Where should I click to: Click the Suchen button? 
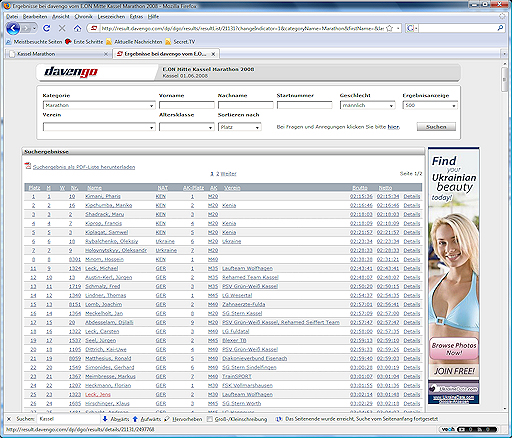(x=436, y=127)
